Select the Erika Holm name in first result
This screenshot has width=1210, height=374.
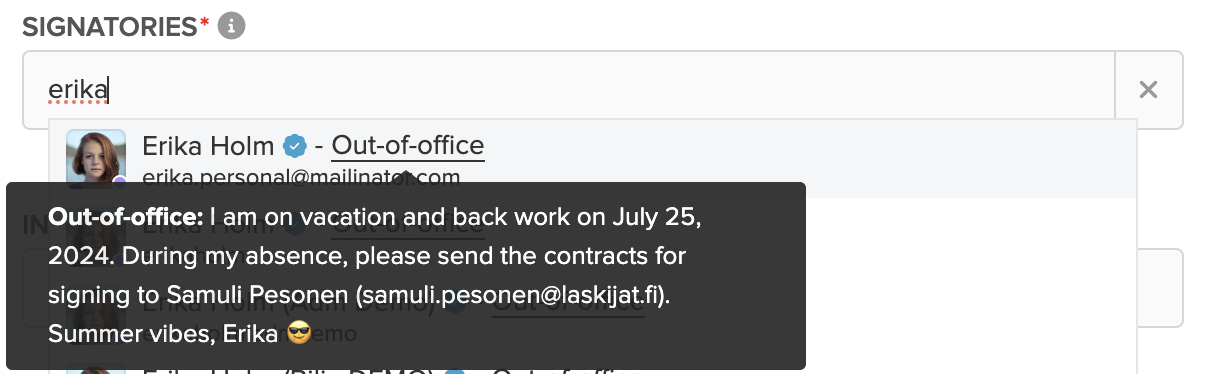208,146
